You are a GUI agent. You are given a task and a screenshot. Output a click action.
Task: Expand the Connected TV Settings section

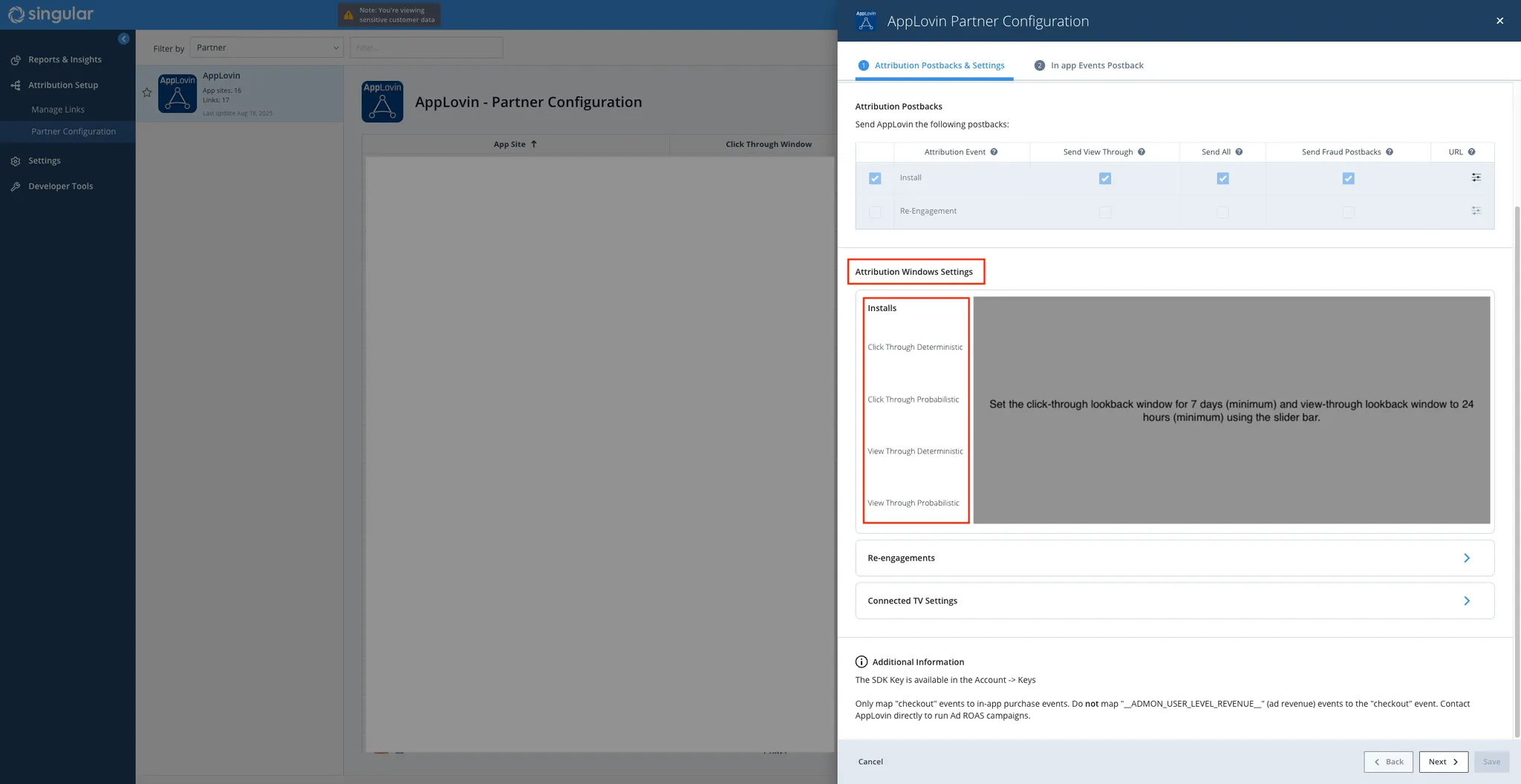click(1175, 601)
